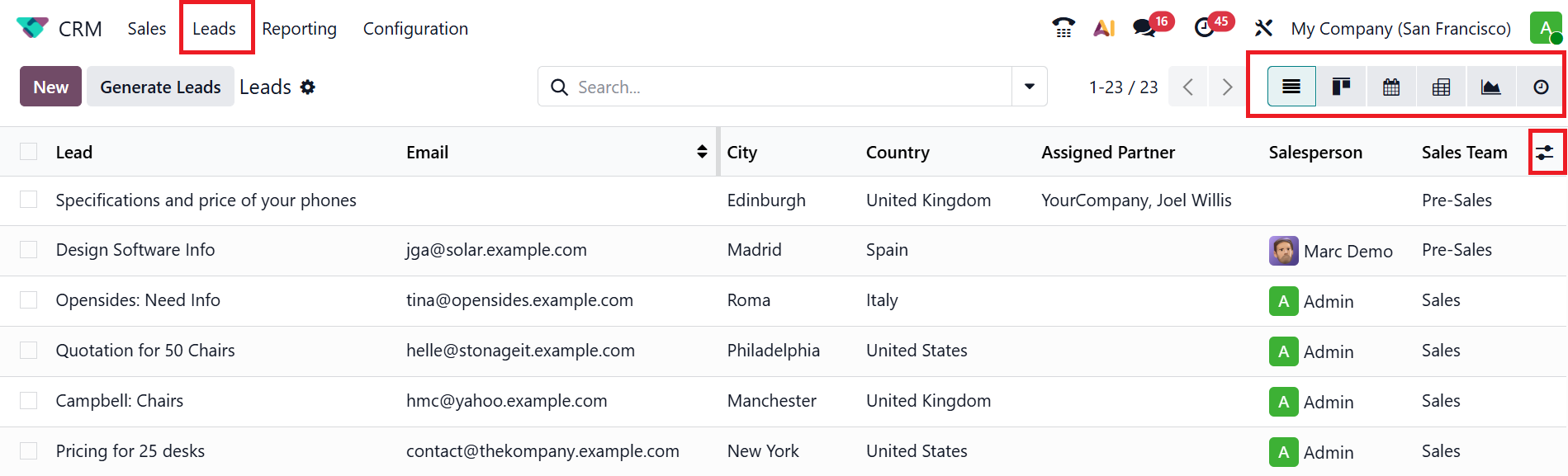Open the Configuration menu

tap(415, 28)
